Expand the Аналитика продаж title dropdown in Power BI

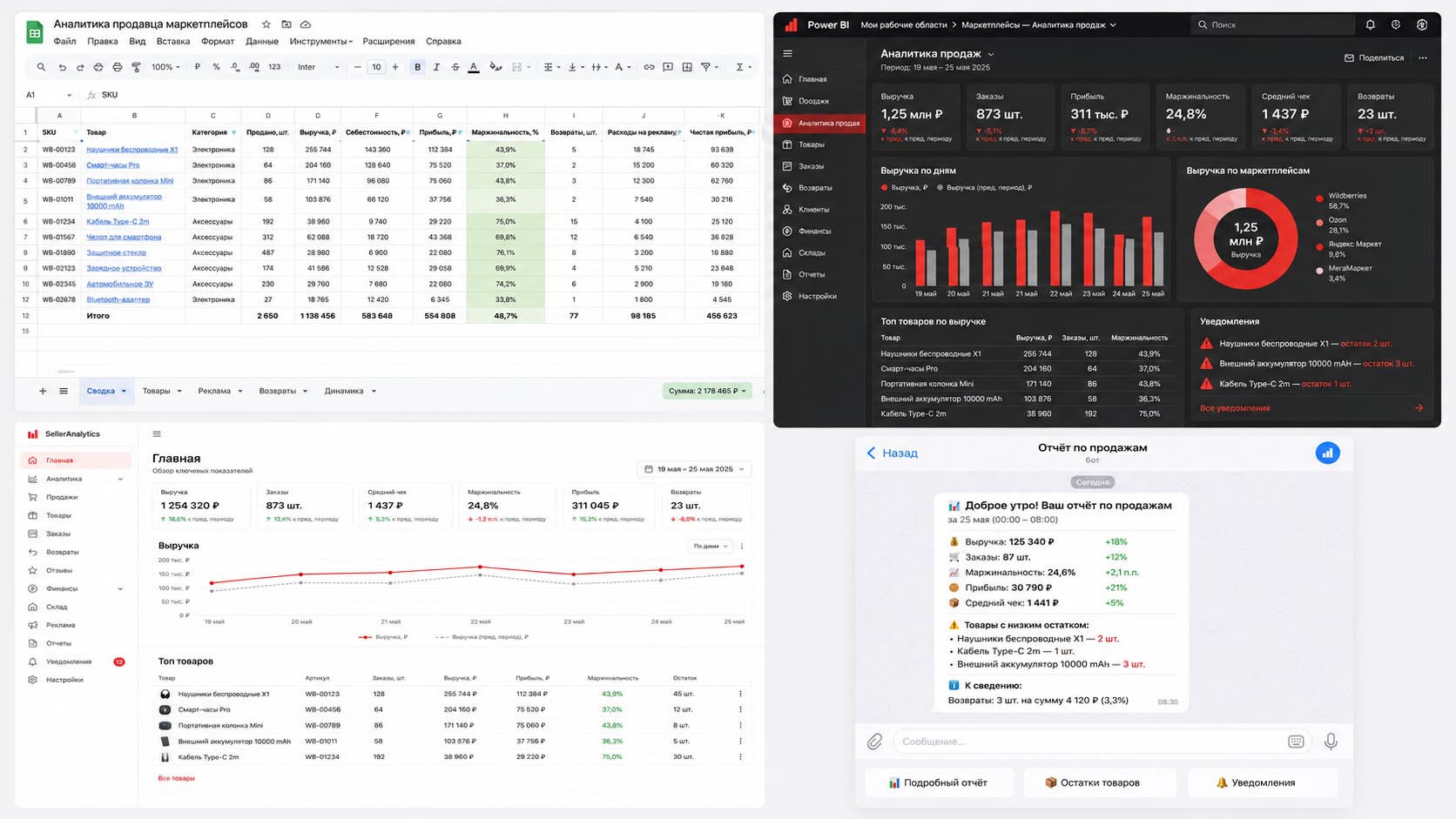[991, 54]
